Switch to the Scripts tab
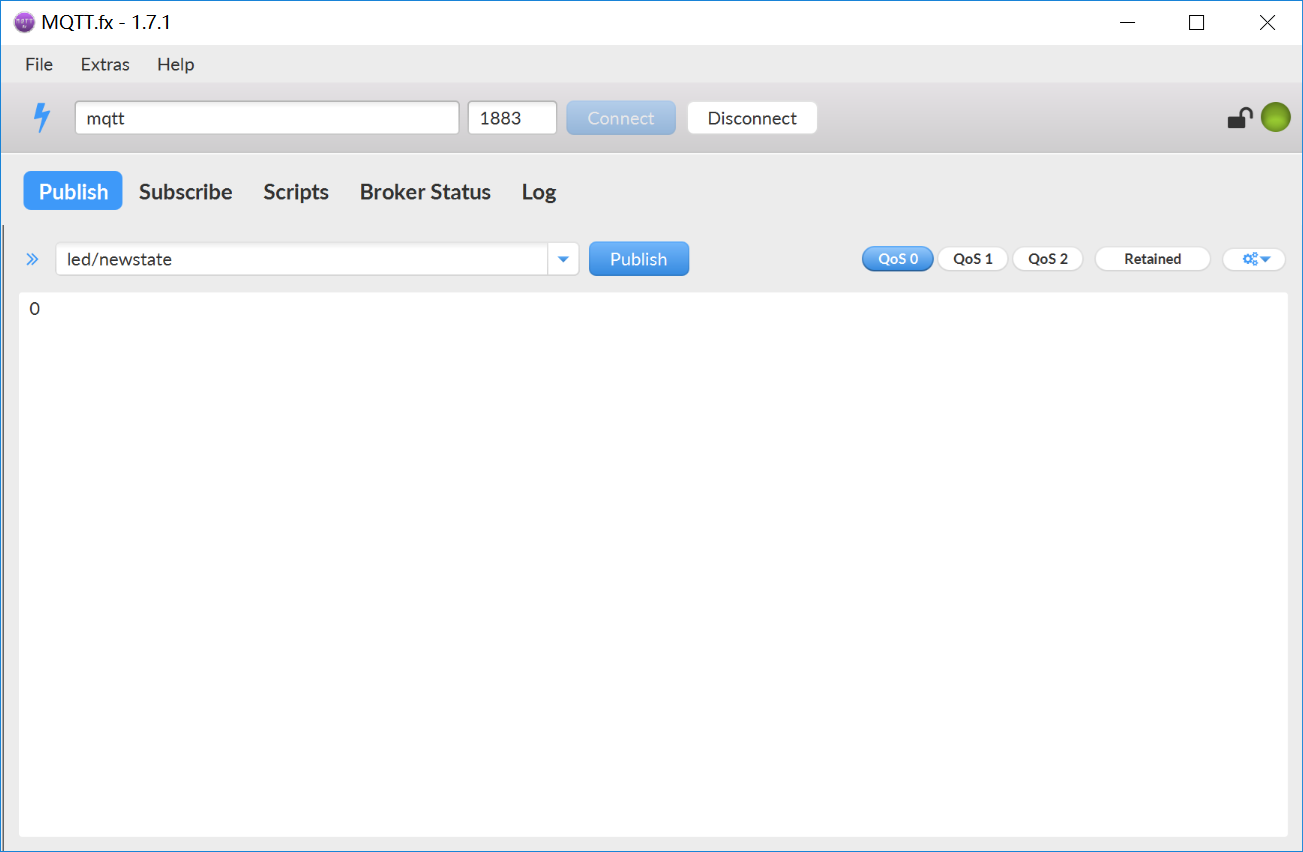 point(296,191)
